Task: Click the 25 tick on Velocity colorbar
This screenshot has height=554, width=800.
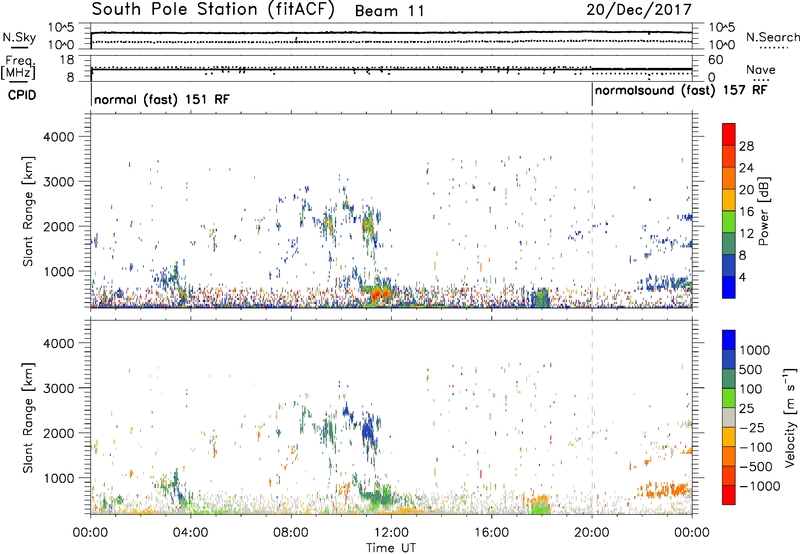Action: pos(746,408)
